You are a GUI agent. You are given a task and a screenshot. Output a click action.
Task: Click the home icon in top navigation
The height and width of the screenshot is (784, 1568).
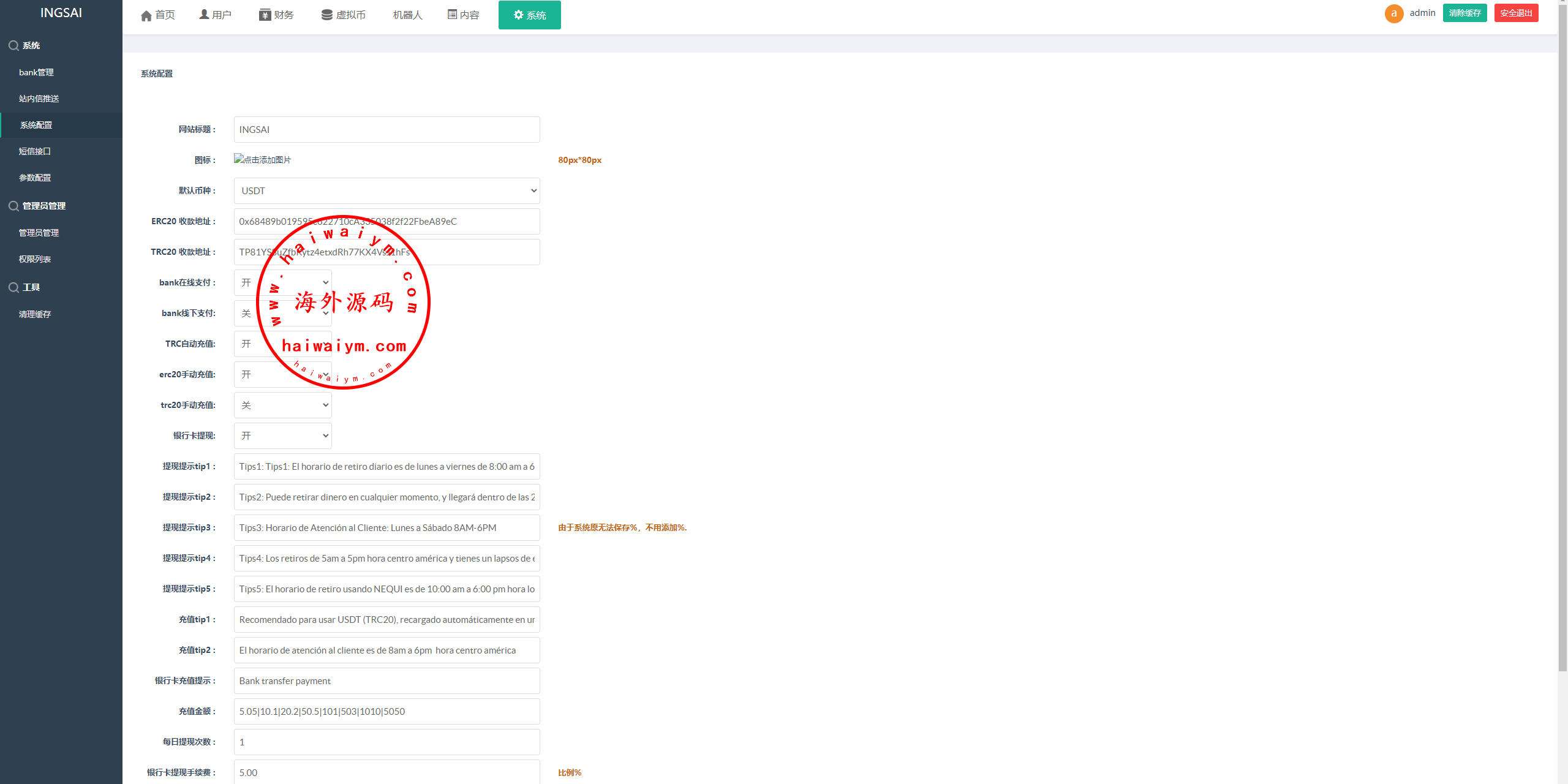(146, 15)
